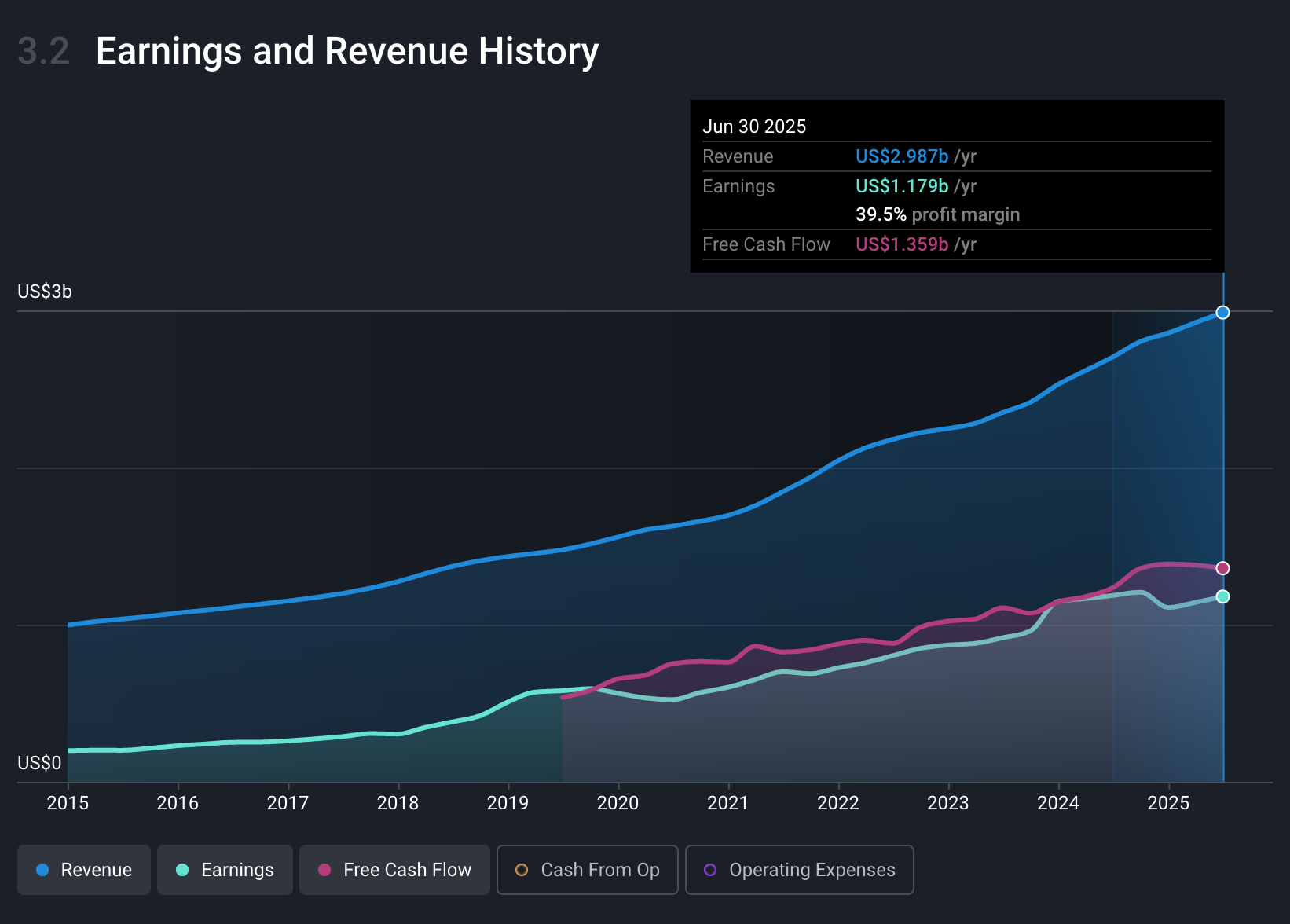Toggle Free Cash Flow legend button
The height and width of the screenshot is (924, 1290).
[394, 870]
